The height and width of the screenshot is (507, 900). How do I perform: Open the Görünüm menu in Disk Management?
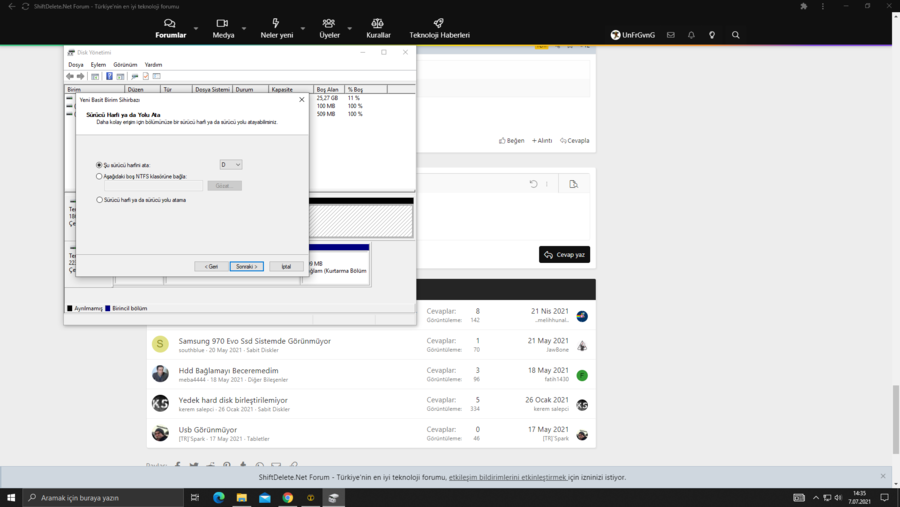125,65
